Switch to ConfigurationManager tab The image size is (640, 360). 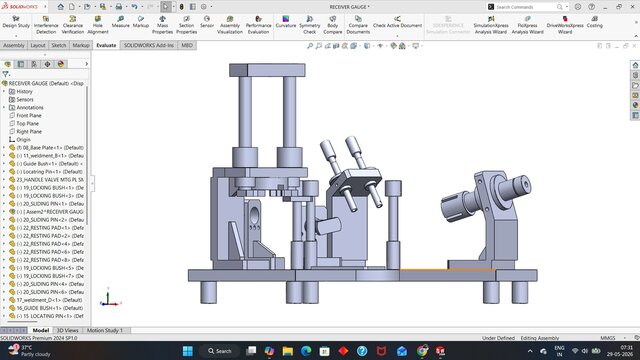coord(34,64)
